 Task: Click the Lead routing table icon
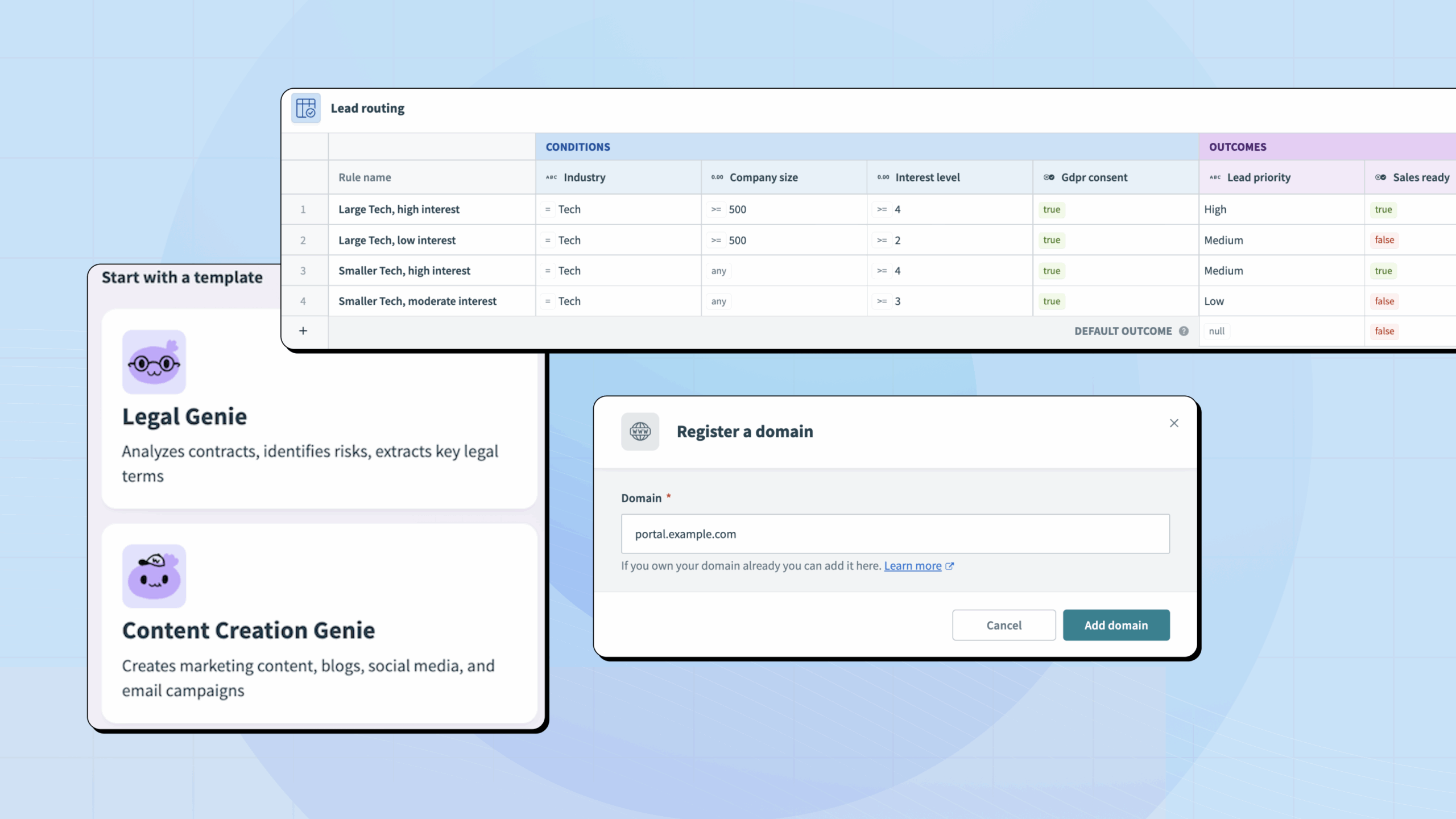[x=306, y=108]
